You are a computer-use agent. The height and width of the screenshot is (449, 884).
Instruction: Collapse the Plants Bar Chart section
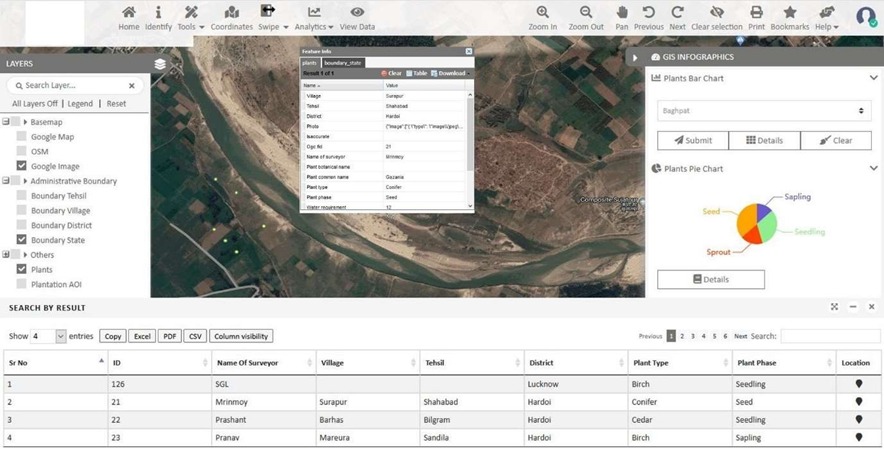click(x=872, y=78)
